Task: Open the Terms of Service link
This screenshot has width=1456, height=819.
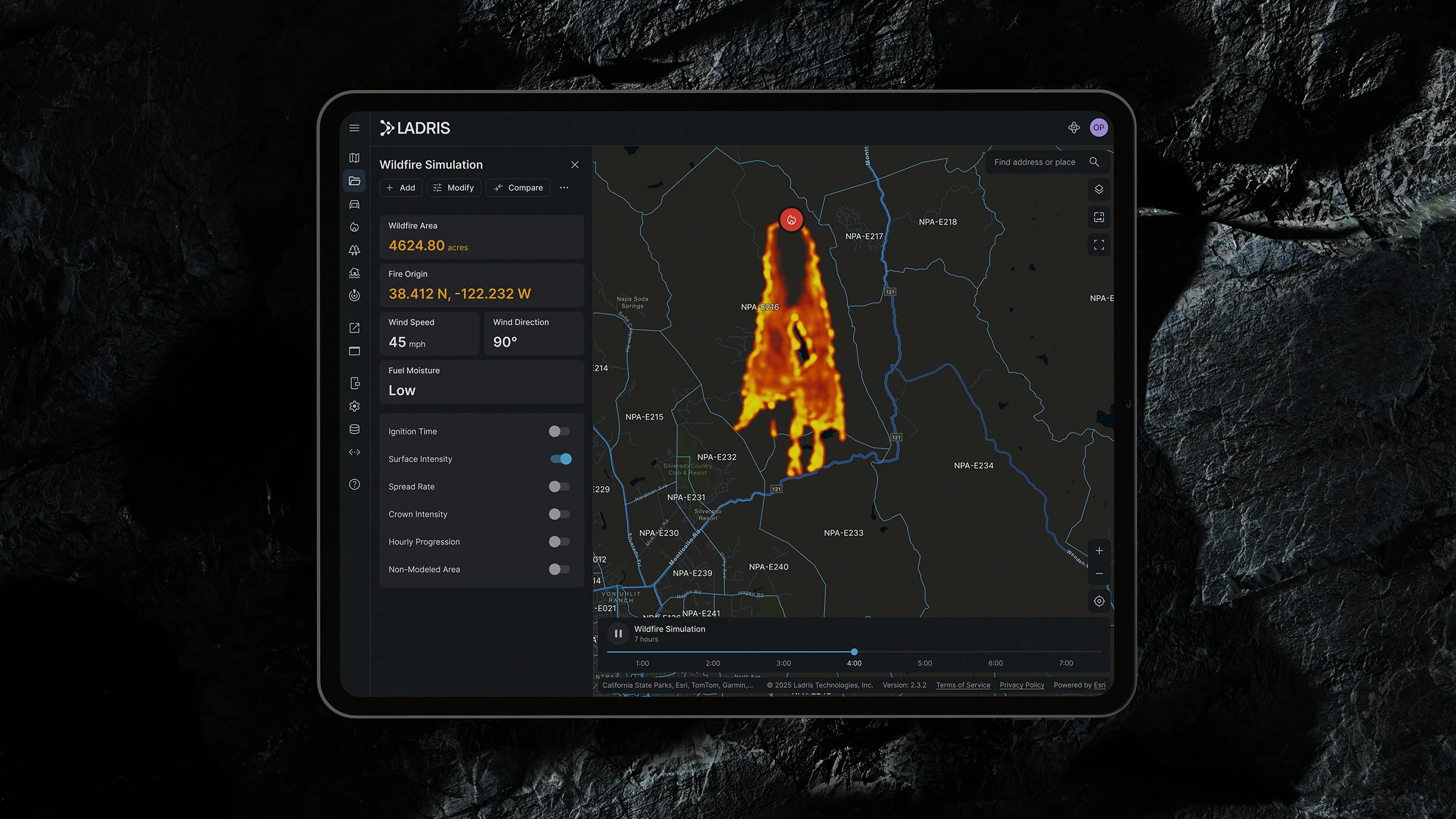Action: (x=962, y=685)
